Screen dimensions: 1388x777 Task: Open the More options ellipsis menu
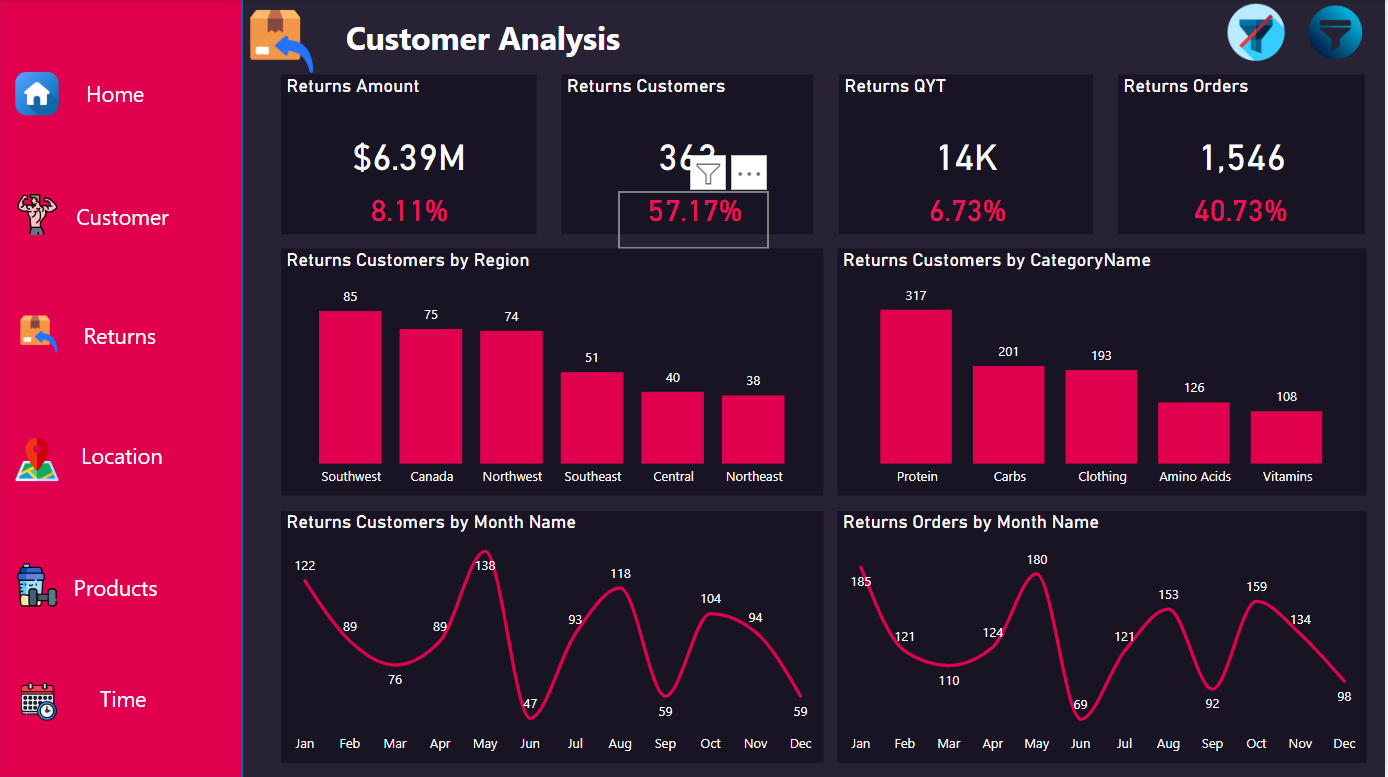[x=749, y=174]
